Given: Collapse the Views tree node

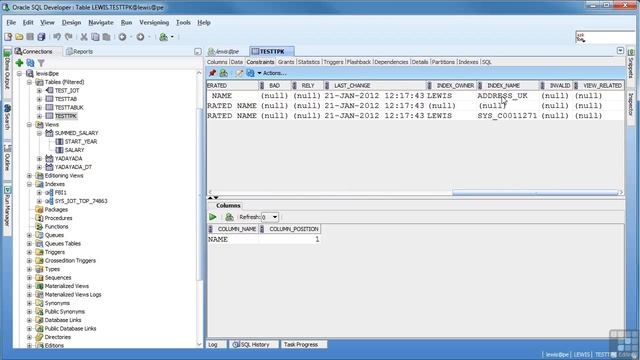Looking at the screenshot, I should [29, 124].
